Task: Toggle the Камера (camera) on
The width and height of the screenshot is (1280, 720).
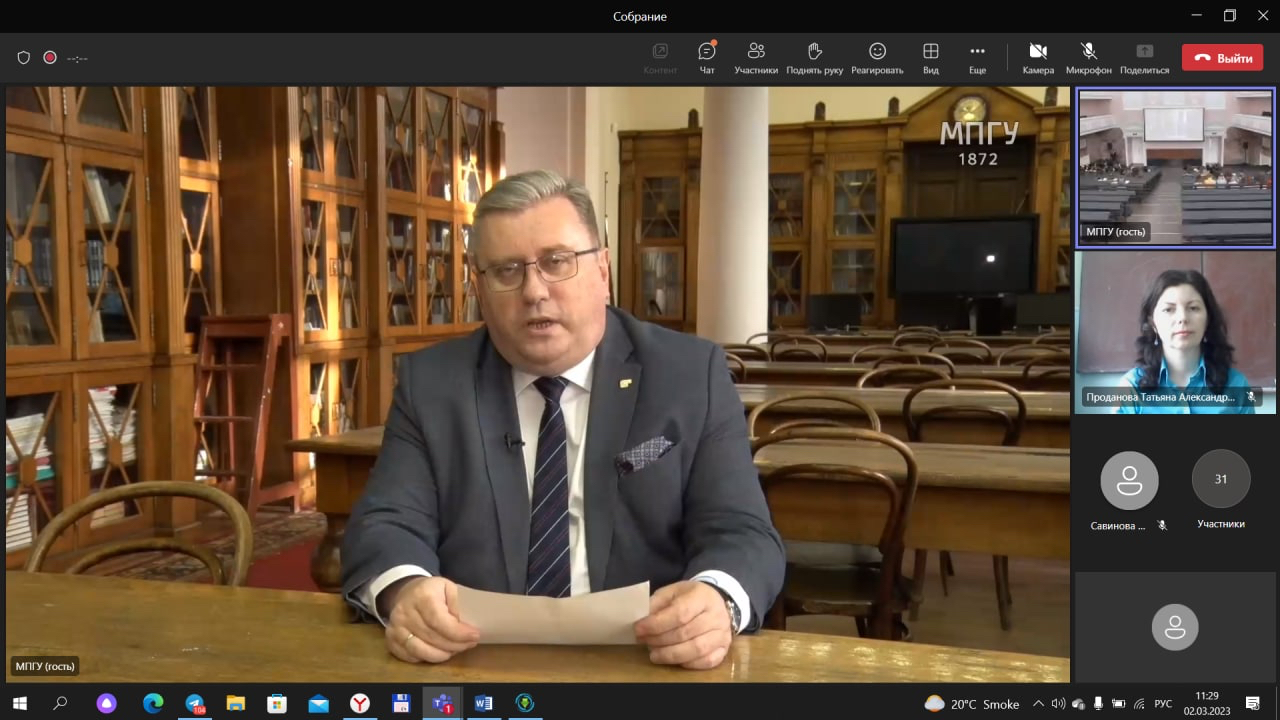Action: tap(1038, 57)
